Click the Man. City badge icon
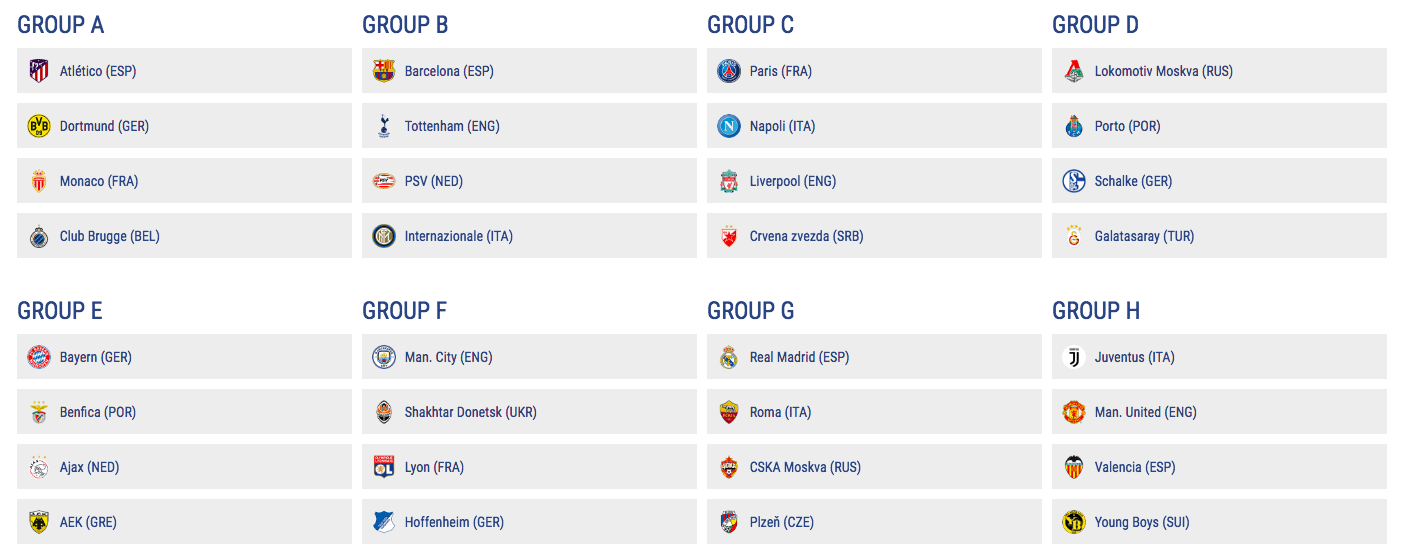 [384, 357]
